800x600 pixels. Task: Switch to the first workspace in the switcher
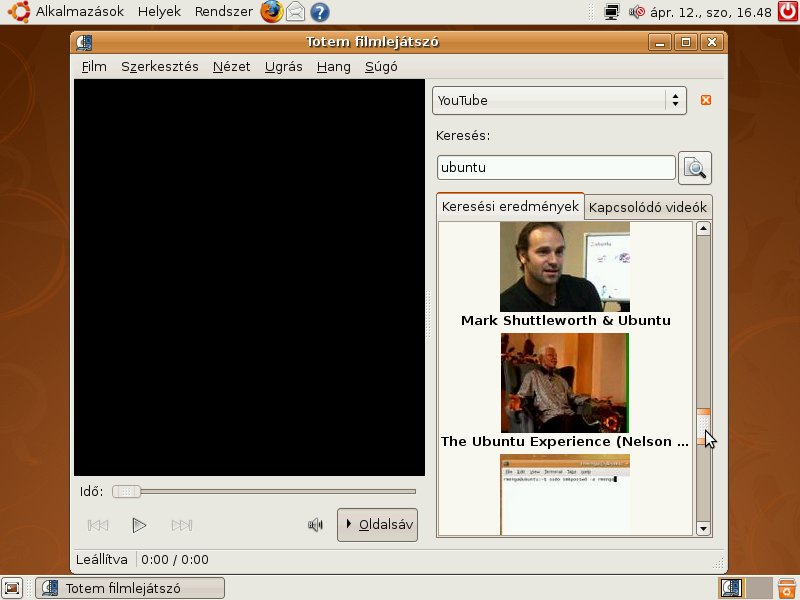tap(732, 588)
